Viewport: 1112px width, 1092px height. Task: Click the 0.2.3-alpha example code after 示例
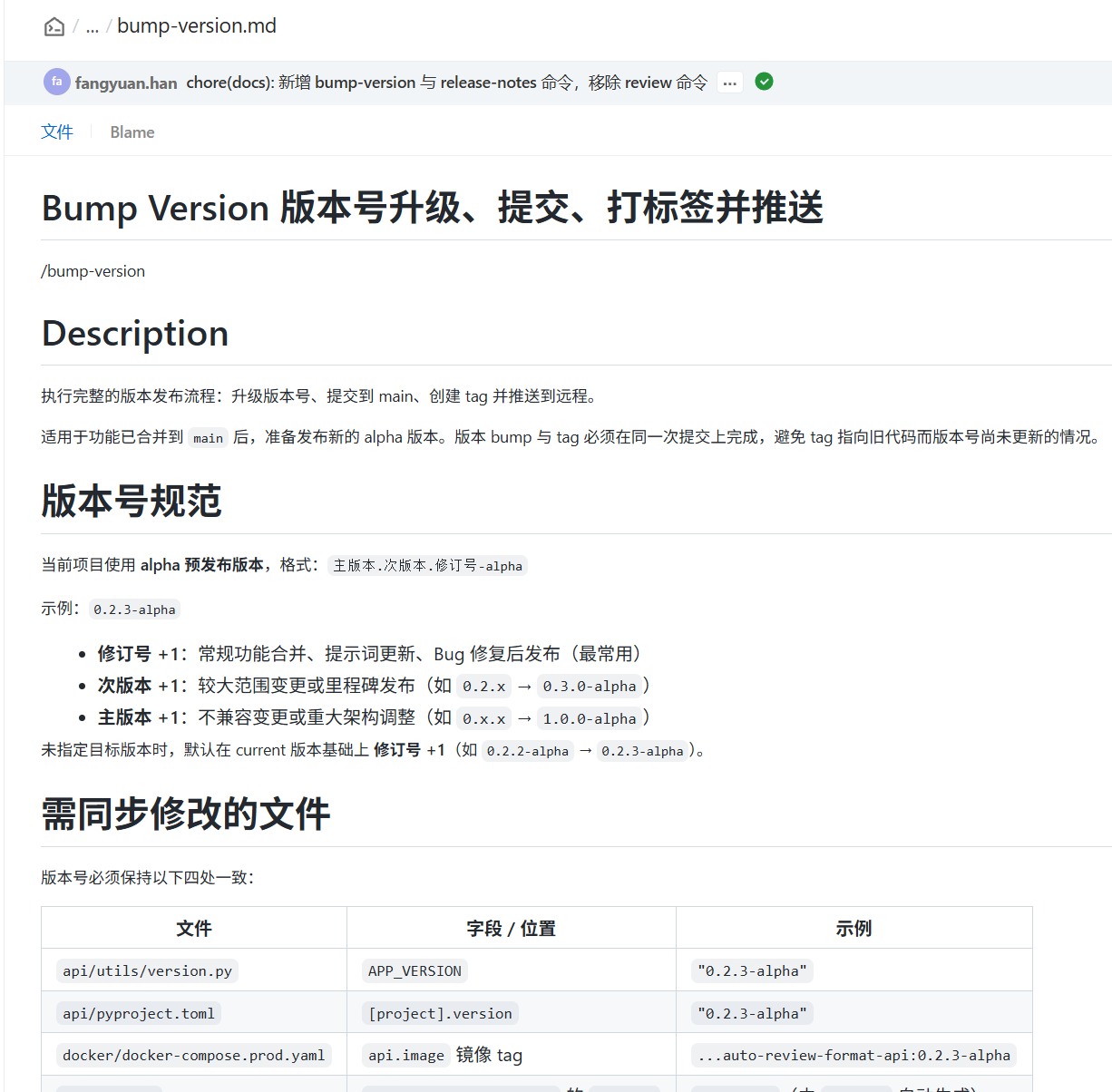(x=134, y=609)
